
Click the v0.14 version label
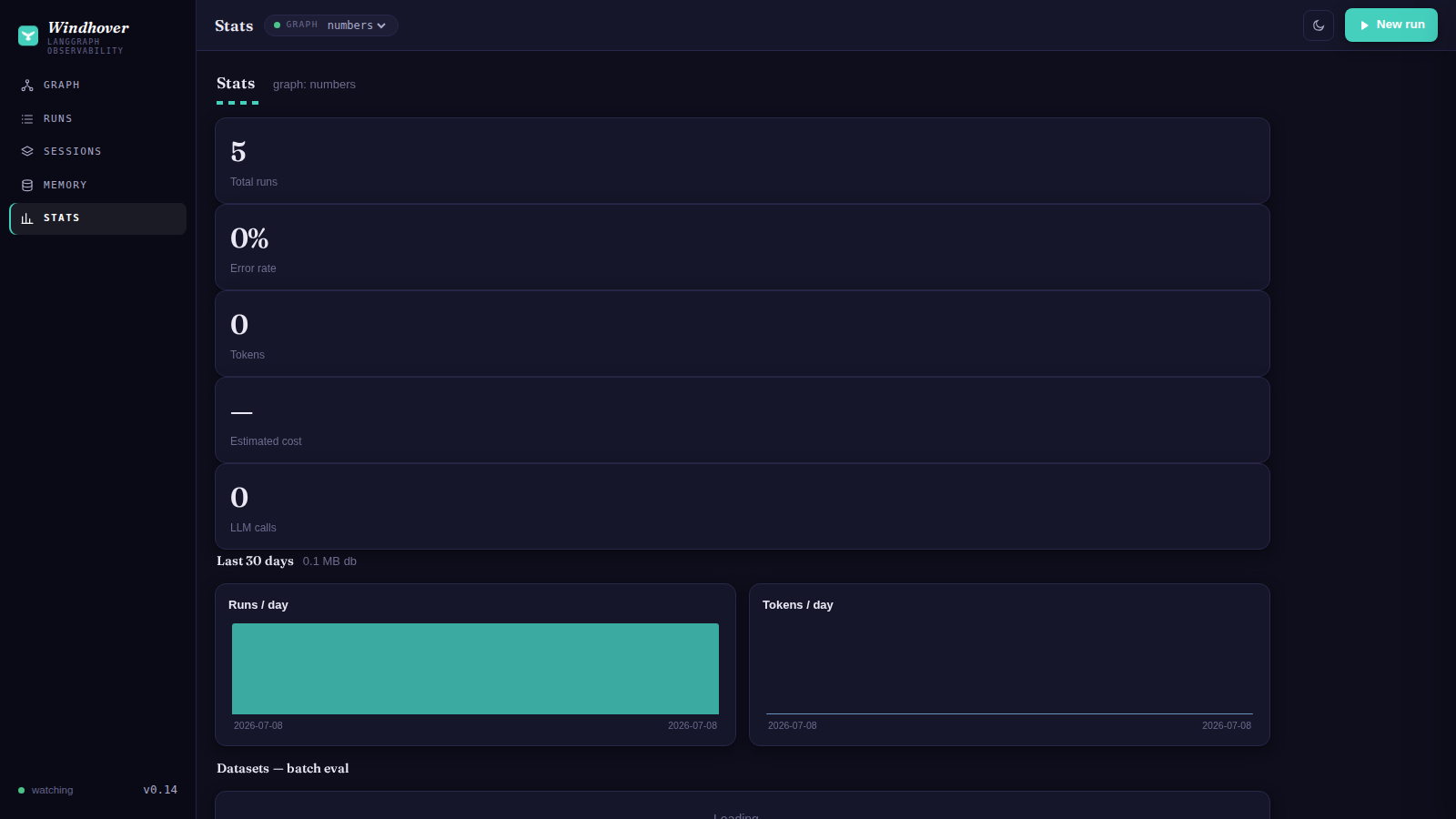pos(160,790)
